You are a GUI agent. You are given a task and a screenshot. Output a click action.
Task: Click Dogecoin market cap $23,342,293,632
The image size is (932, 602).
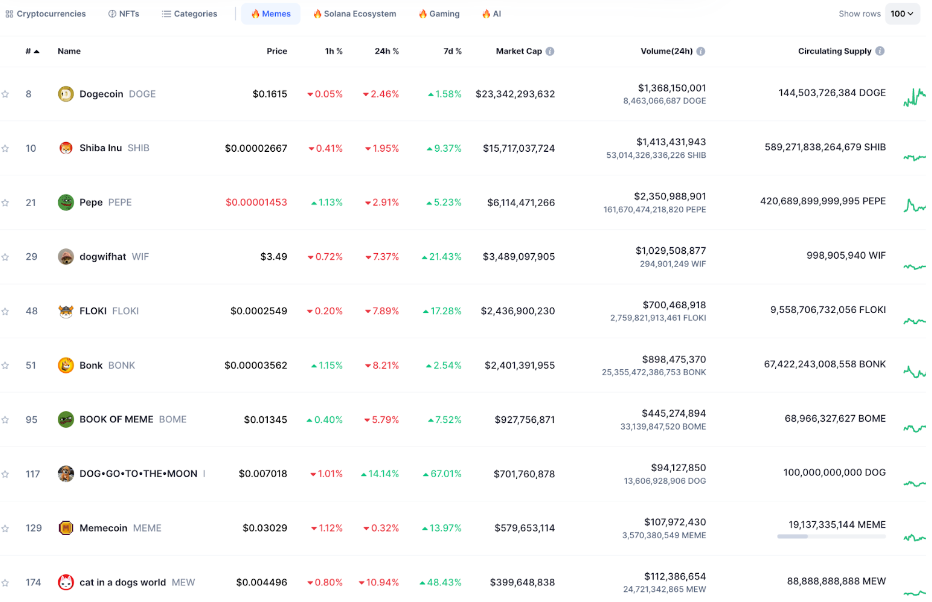click(x=515, y=94)
